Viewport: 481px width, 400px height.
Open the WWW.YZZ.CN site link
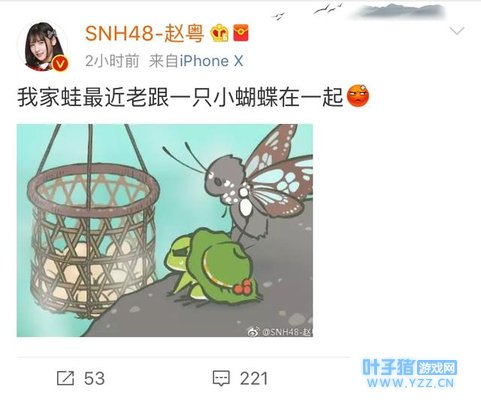(x=410, y=383)
